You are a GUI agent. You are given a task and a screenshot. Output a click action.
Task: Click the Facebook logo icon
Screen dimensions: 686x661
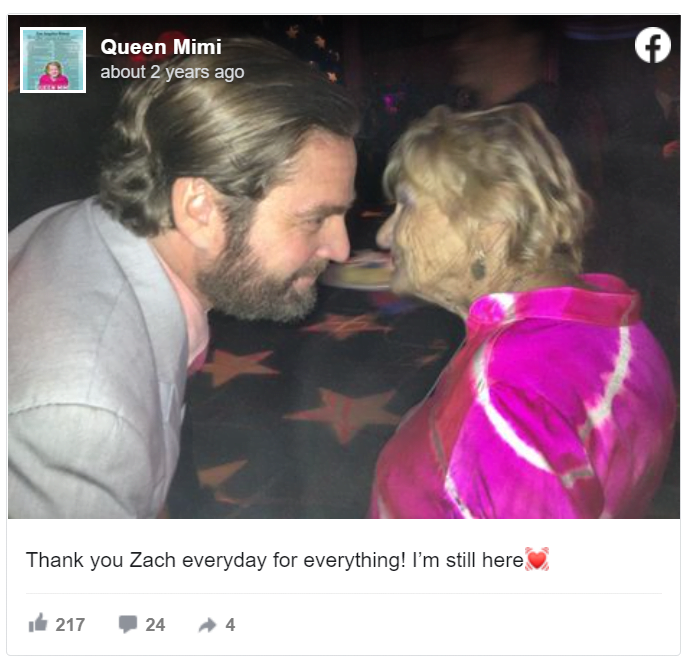(652, 45)
